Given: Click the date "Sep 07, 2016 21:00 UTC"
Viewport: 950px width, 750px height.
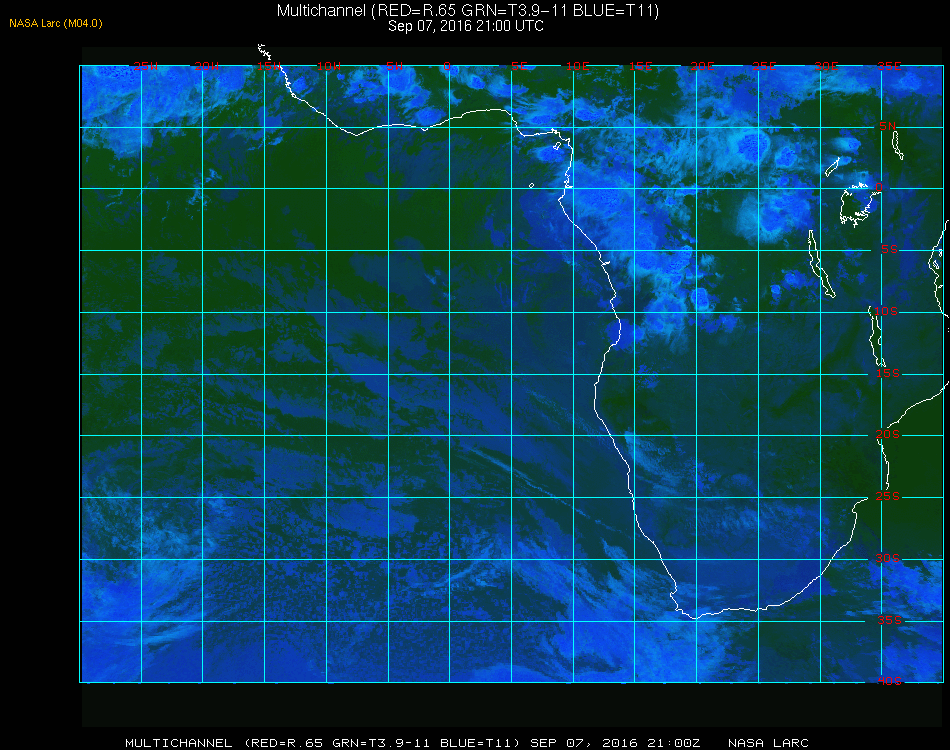Looking at the screenshot, I should tap(466, 26).
